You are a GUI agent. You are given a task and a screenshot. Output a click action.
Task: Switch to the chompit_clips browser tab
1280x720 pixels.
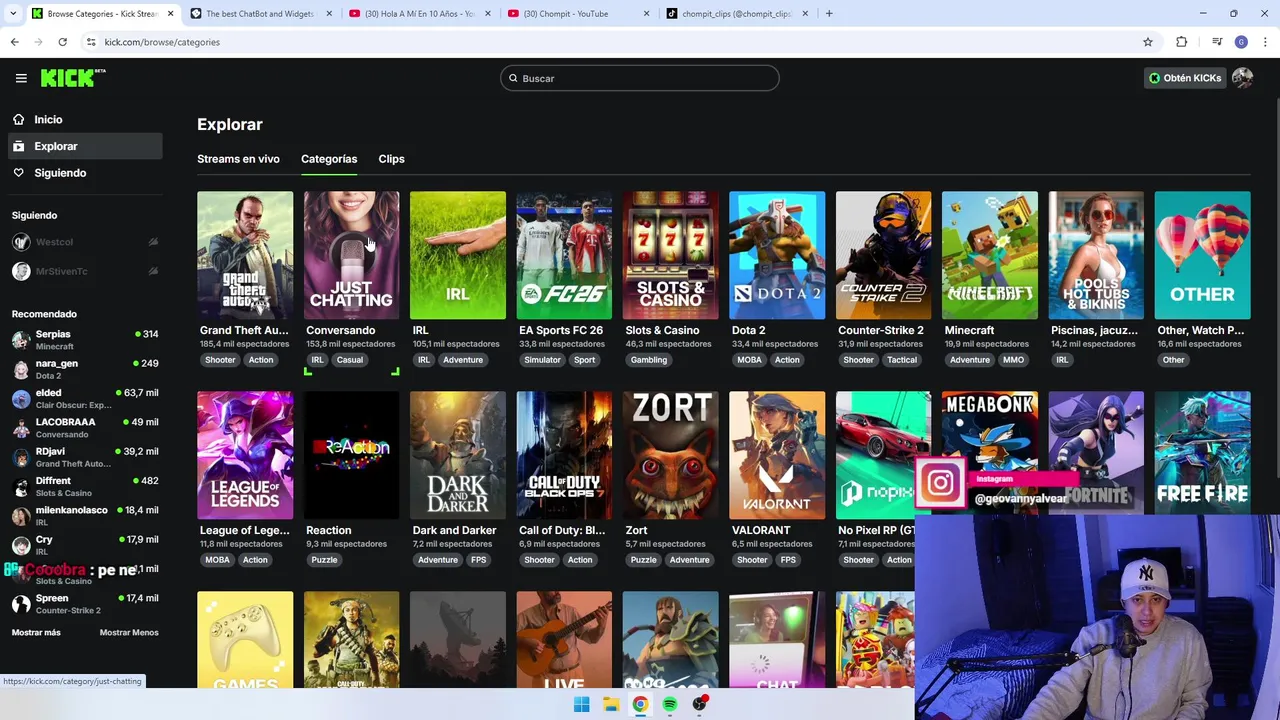tap(736, 14)
